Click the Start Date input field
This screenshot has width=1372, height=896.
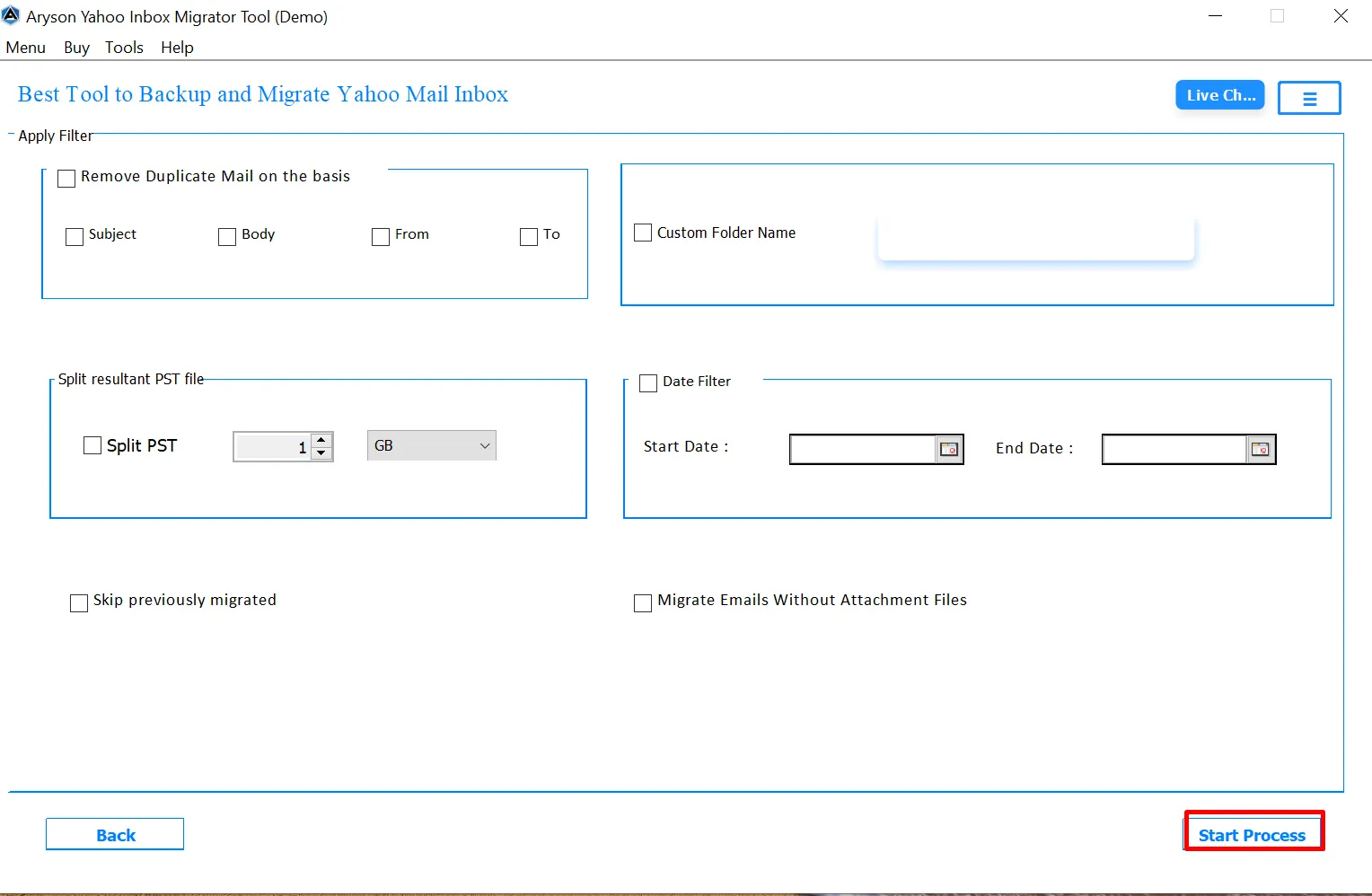click(x=863, y=449)
